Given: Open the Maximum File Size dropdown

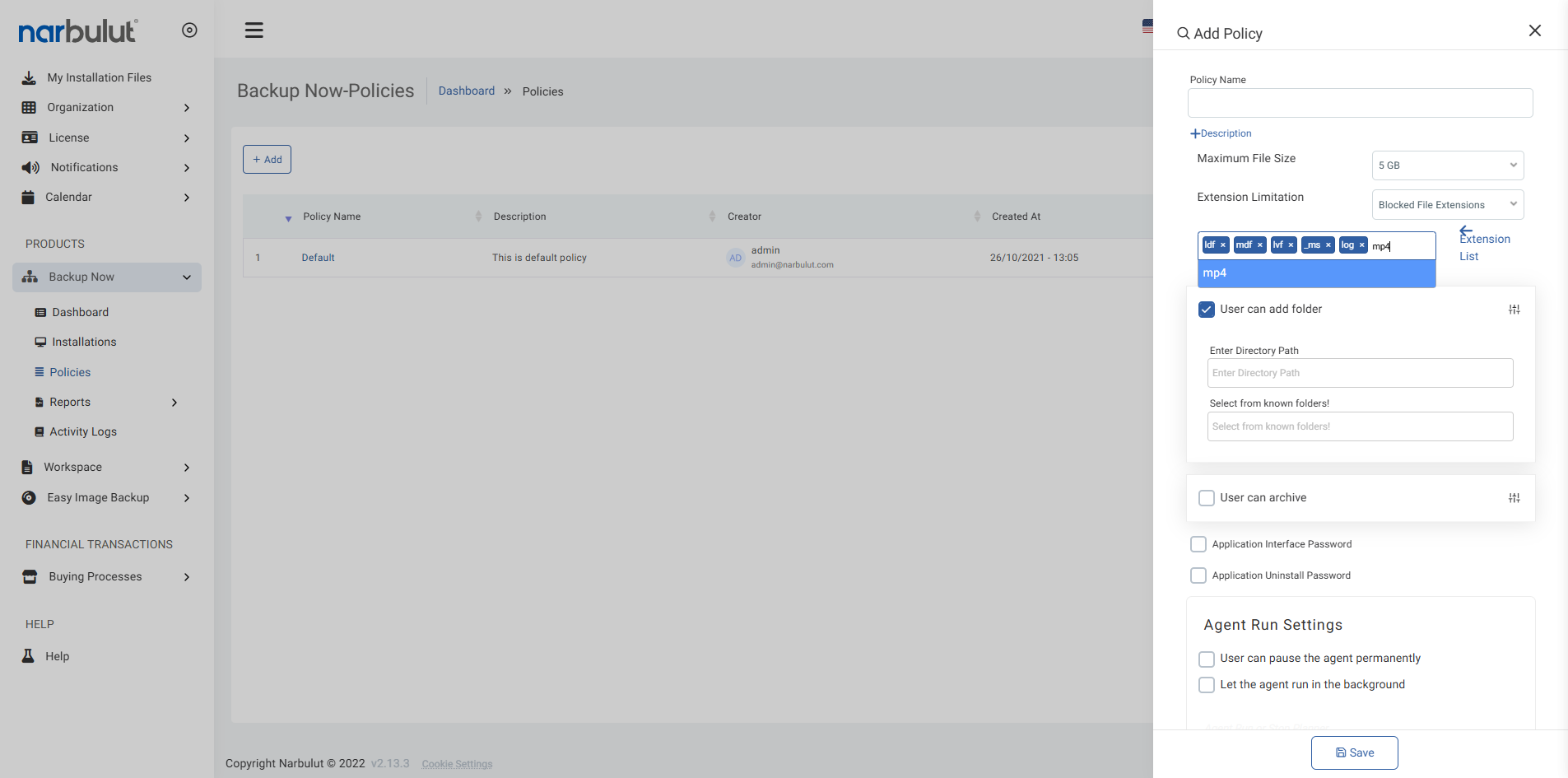Looking at the screenshot, I should click(x=1447, y=165).
